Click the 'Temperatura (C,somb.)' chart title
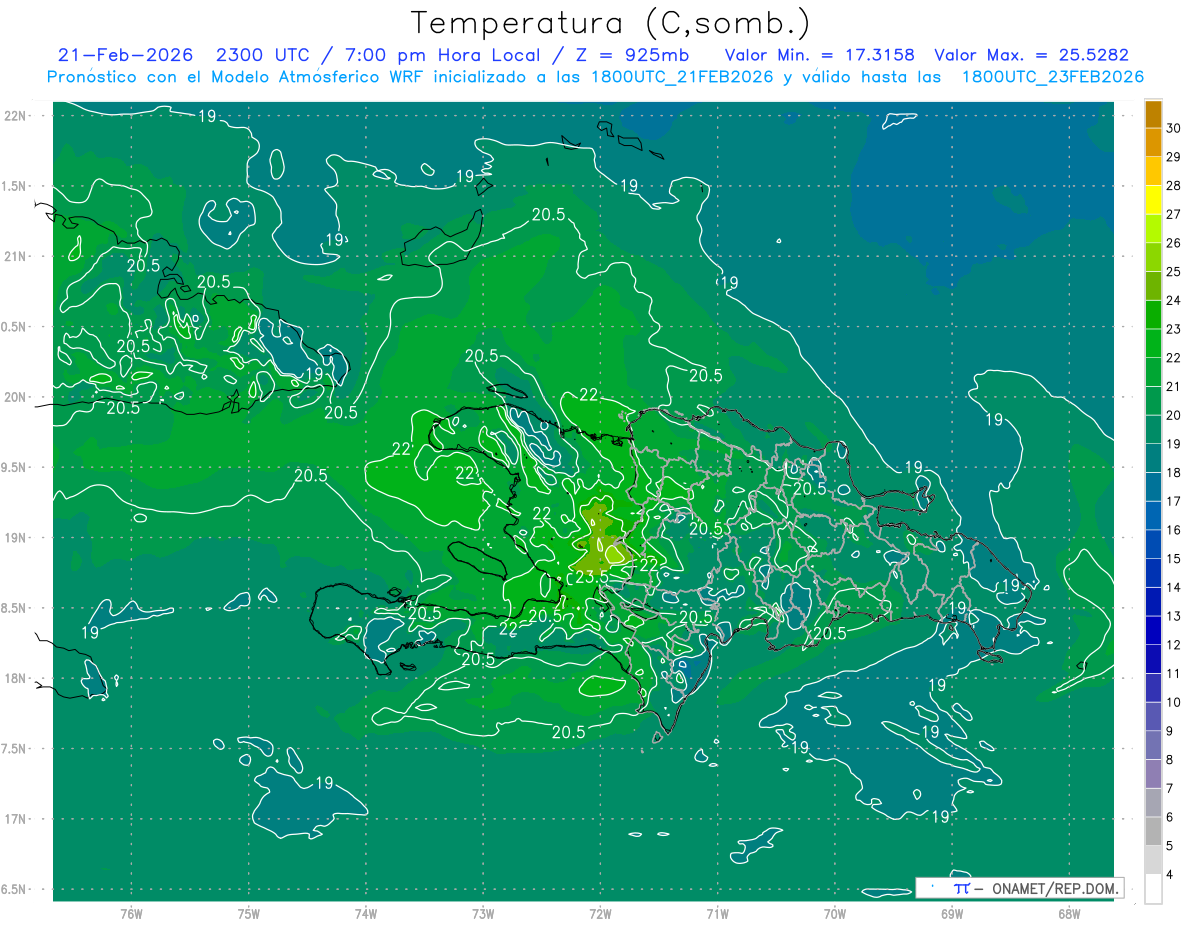Screen dimensions: 1200x927 610,23
